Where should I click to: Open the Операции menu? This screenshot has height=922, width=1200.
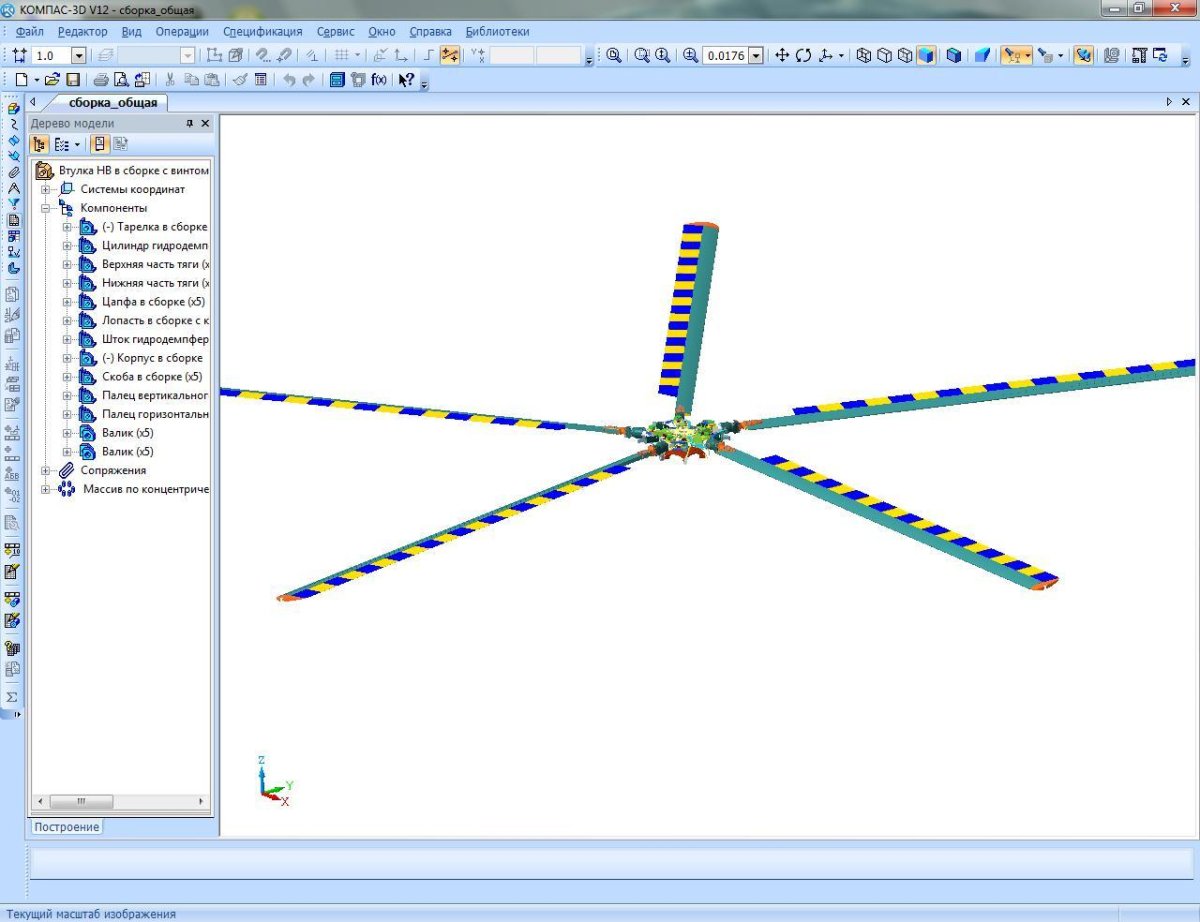click(182, 32)
